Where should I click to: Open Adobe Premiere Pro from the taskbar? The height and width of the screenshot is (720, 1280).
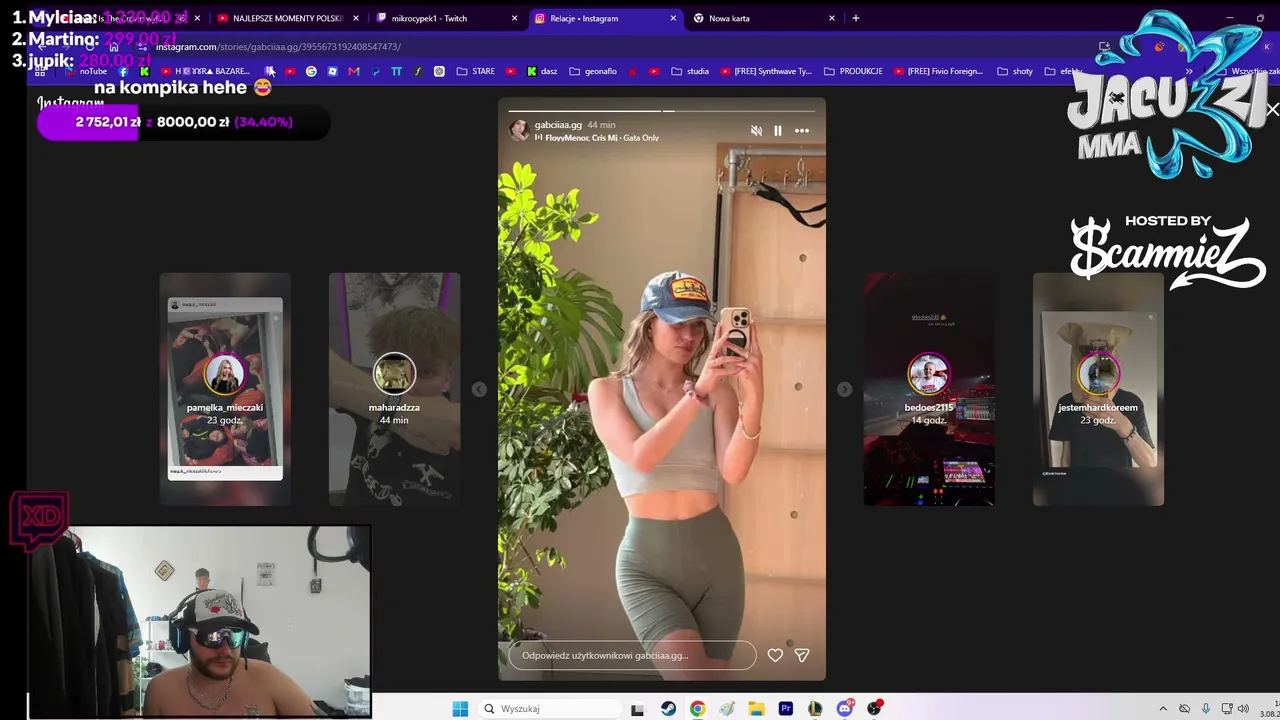pyautogui.click(x=786, y=709)
